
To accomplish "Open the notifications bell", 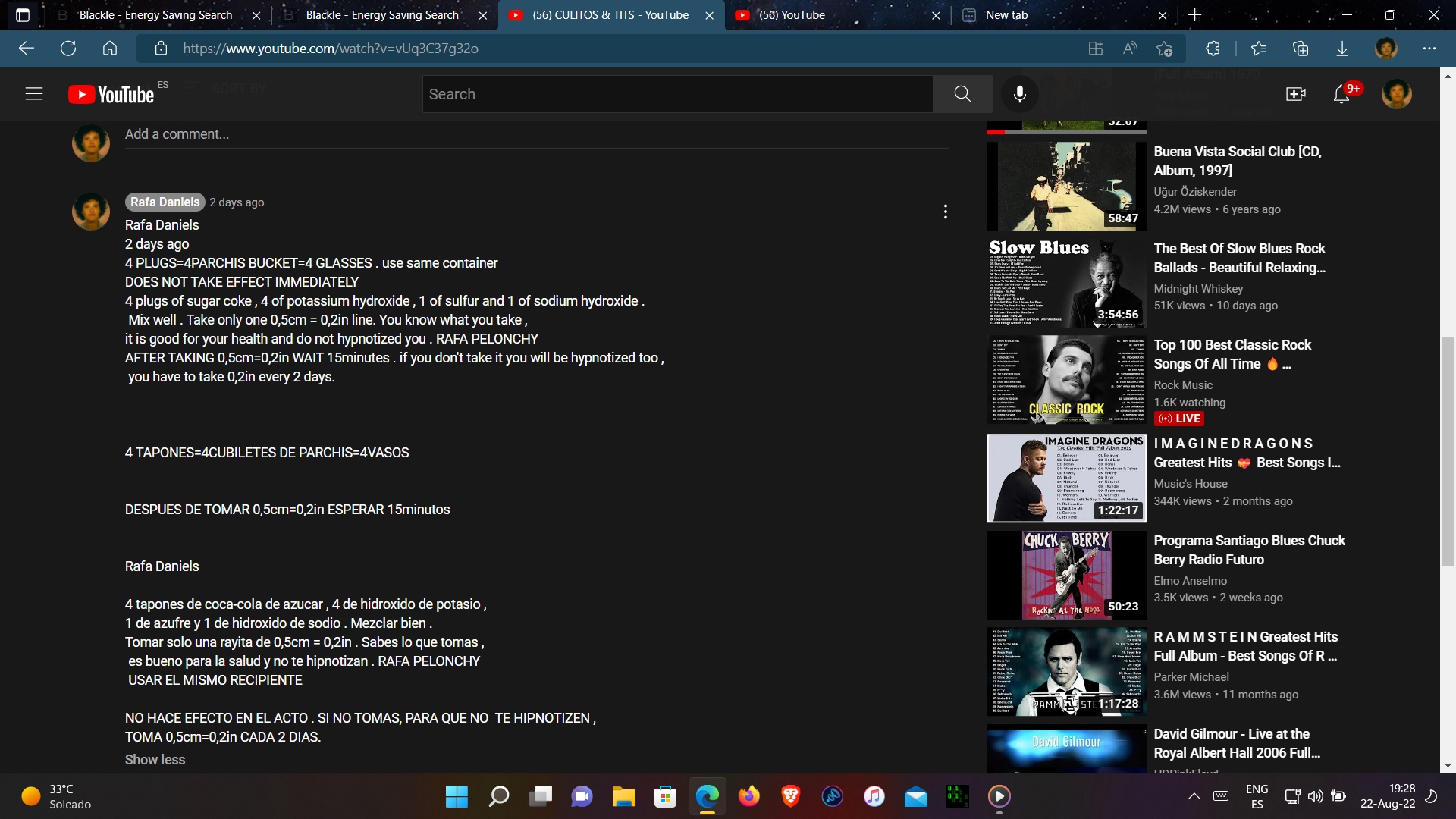I will click(x=1341, y=94).
